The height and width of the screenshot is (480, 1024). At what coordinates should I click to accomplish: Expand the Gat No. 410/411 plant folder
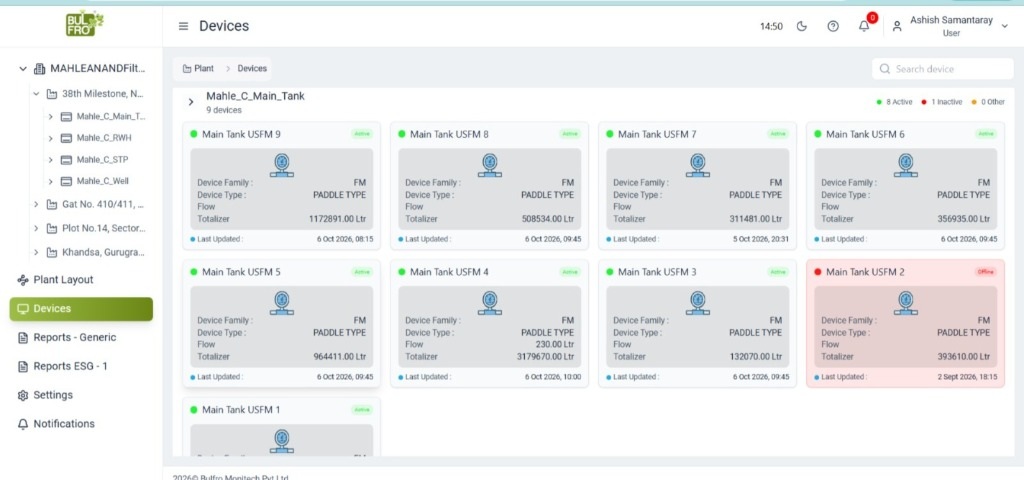[37, 204]
